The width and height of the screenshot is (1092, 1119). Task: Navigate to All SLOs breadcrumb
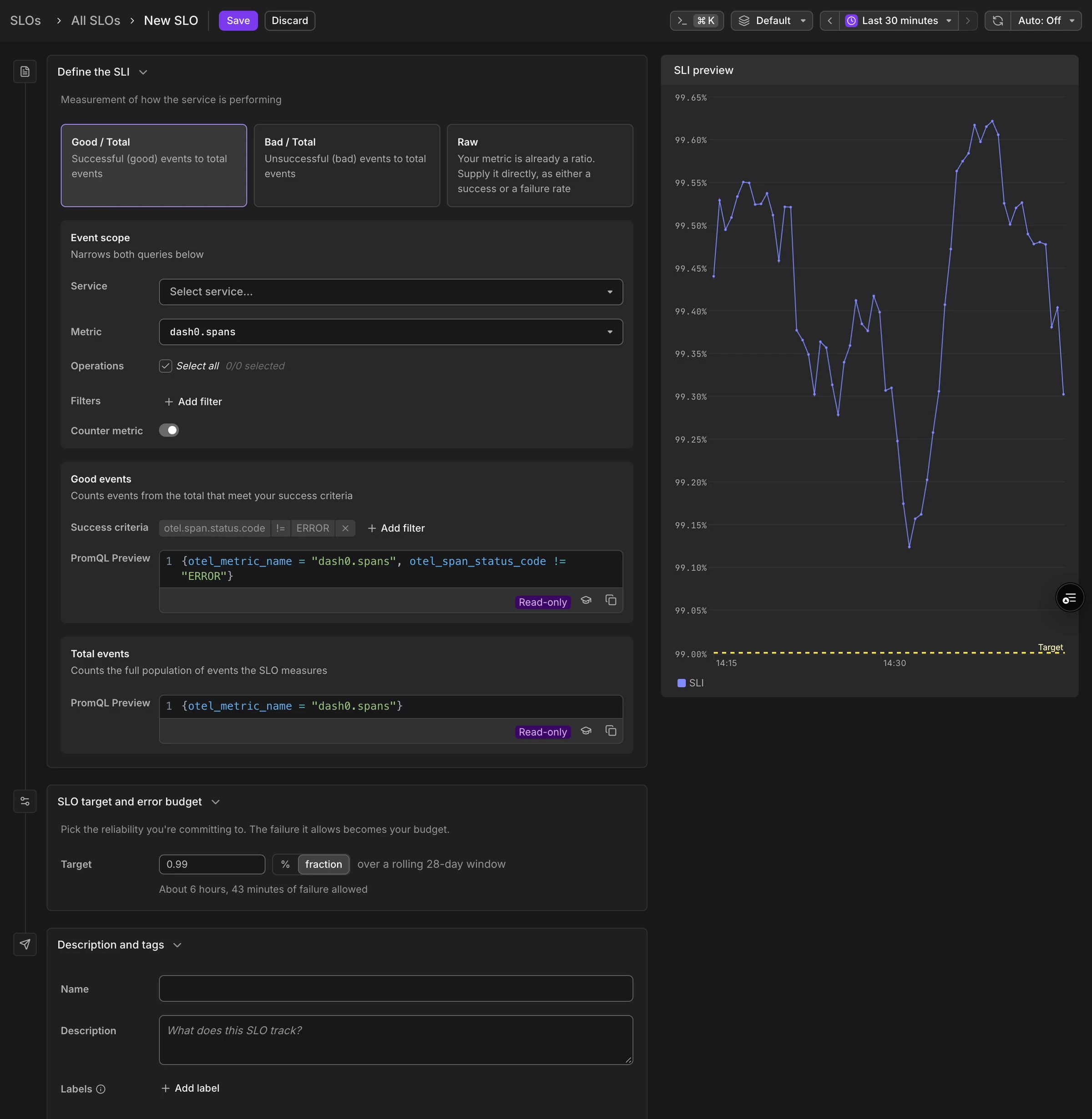96,20
